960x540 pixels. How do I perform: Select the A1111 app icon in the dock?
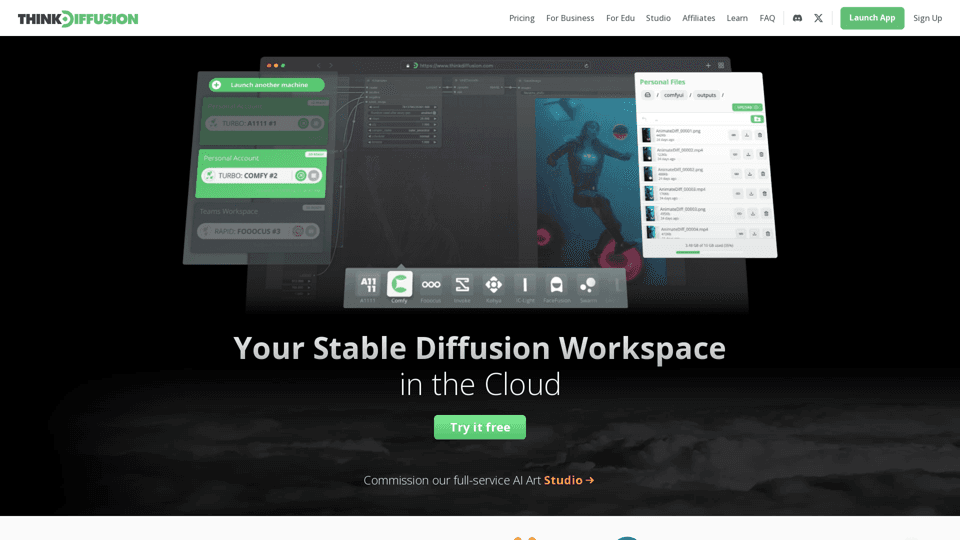368,285
